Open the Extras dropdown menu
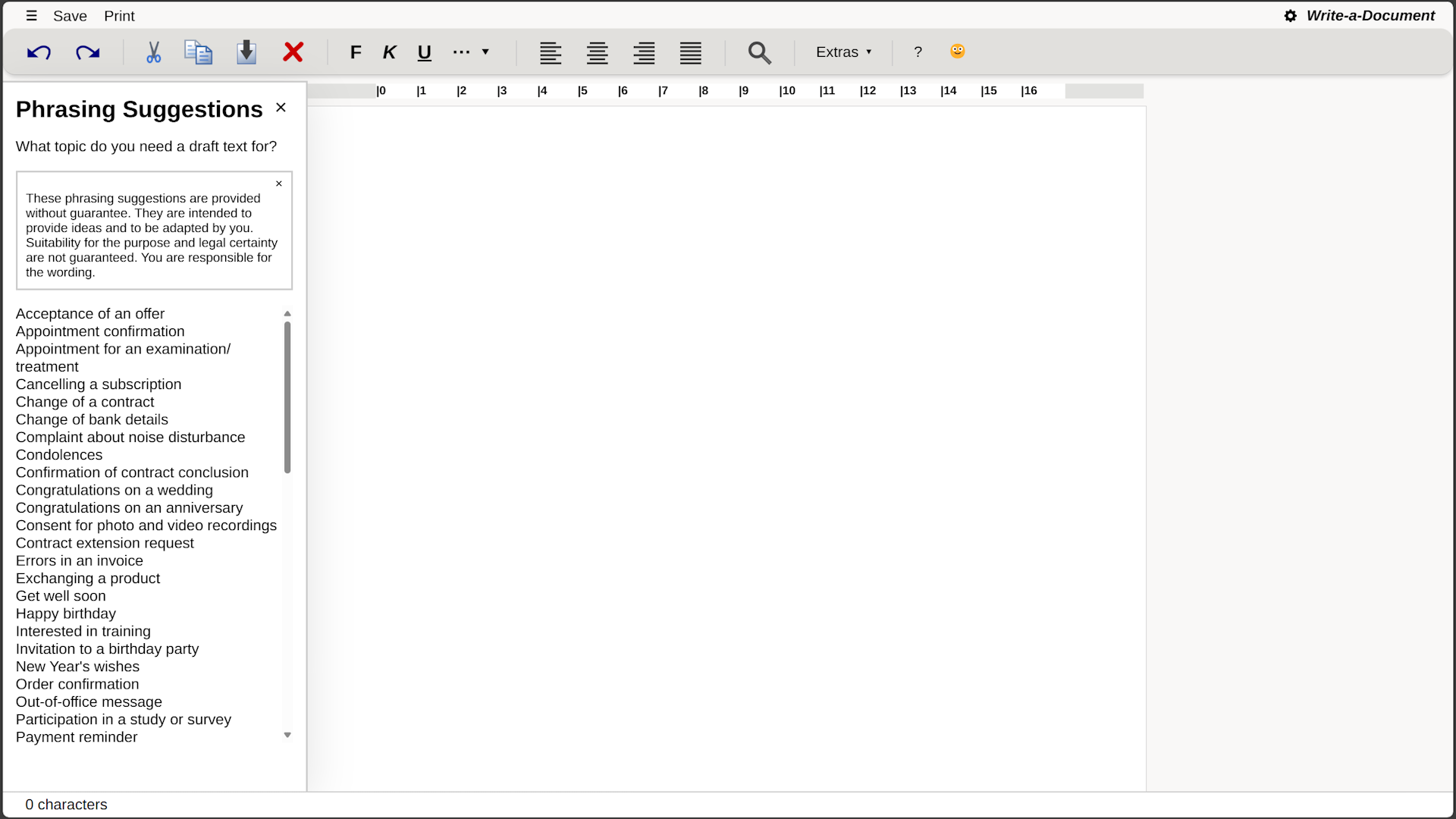1456x819 pixels. coord(843,52)
